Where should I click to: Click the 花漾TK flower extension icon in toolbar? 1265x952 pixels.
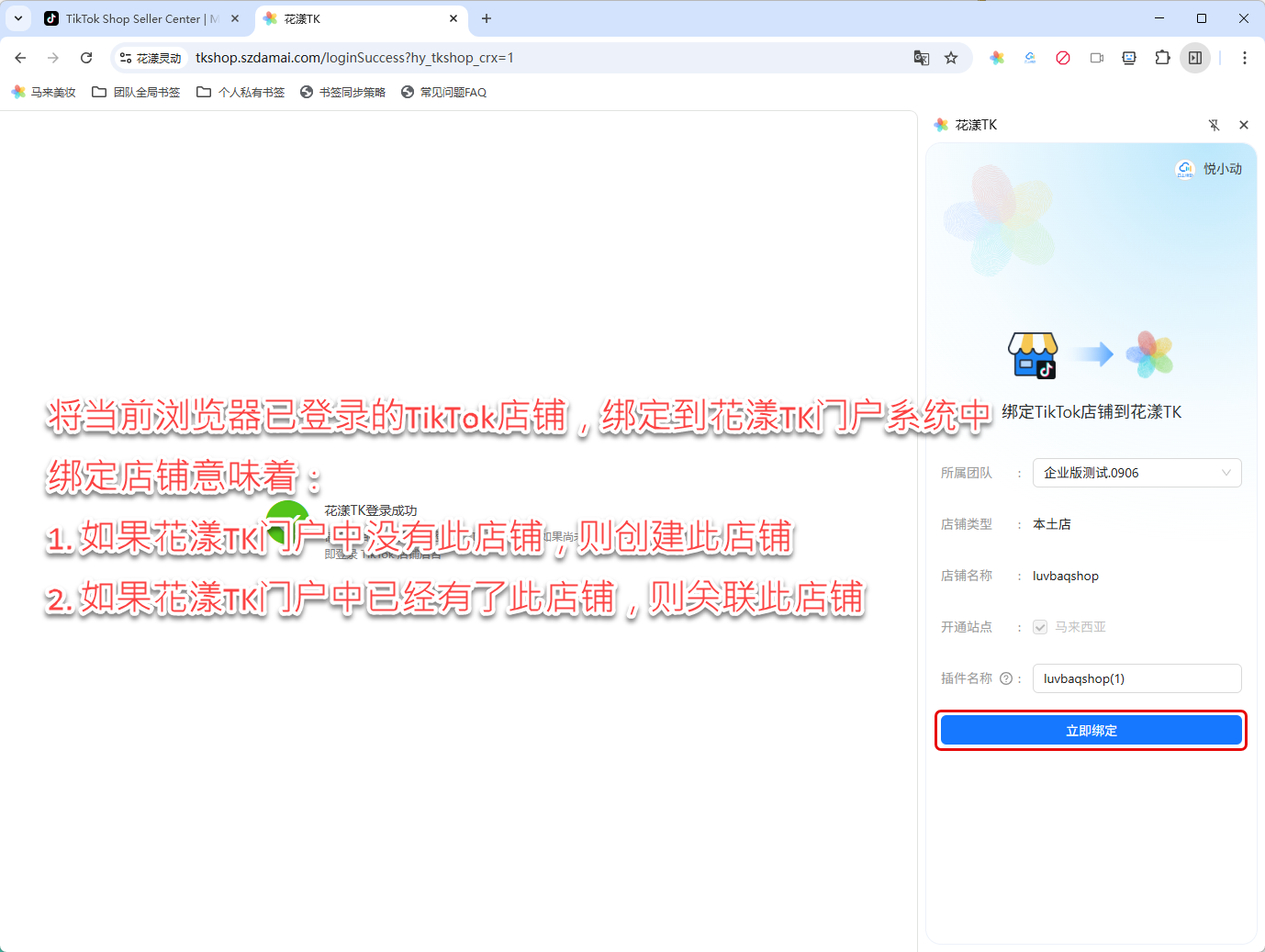(997, 58)
